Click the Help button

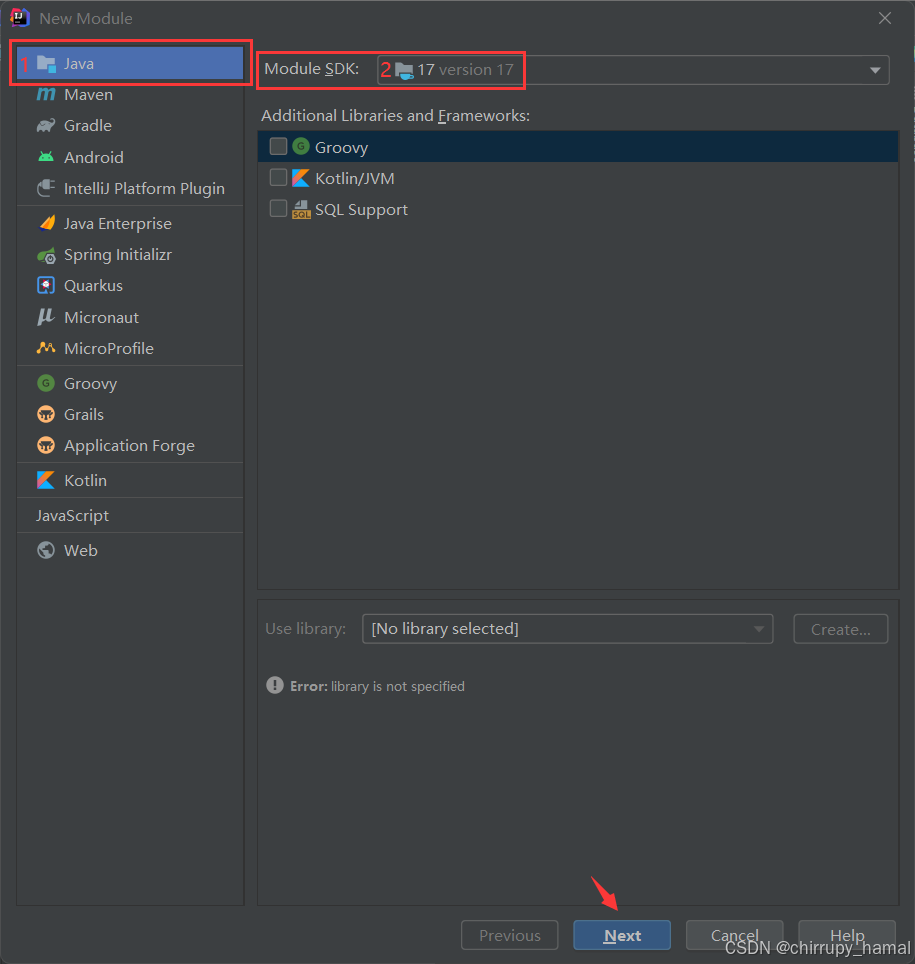click(847, 935)
